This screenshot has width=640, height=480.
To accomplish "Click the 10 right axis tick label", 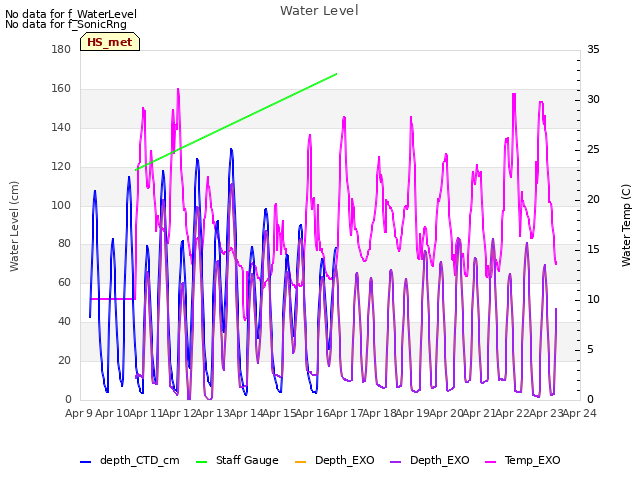I will (x=593, y=300).
